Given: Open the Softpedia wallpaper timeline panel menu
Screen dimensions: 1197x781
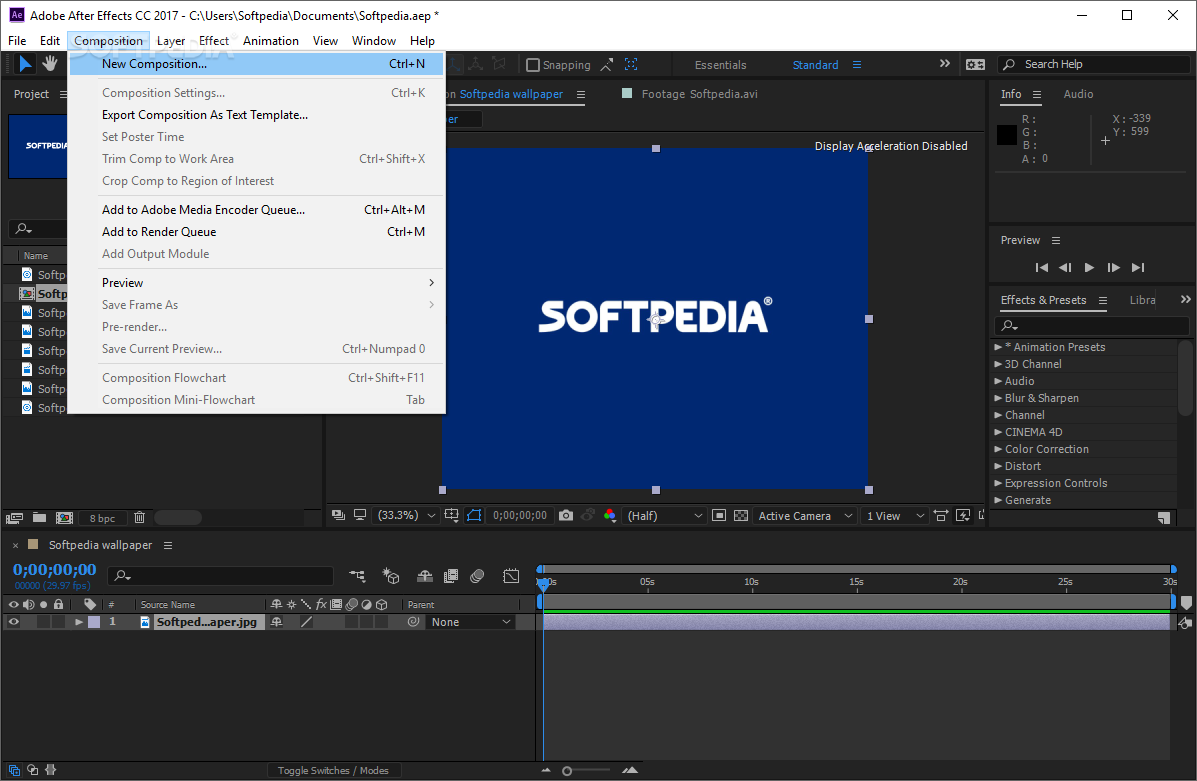Looking at the screenshot, I should (x=168, y=545).
